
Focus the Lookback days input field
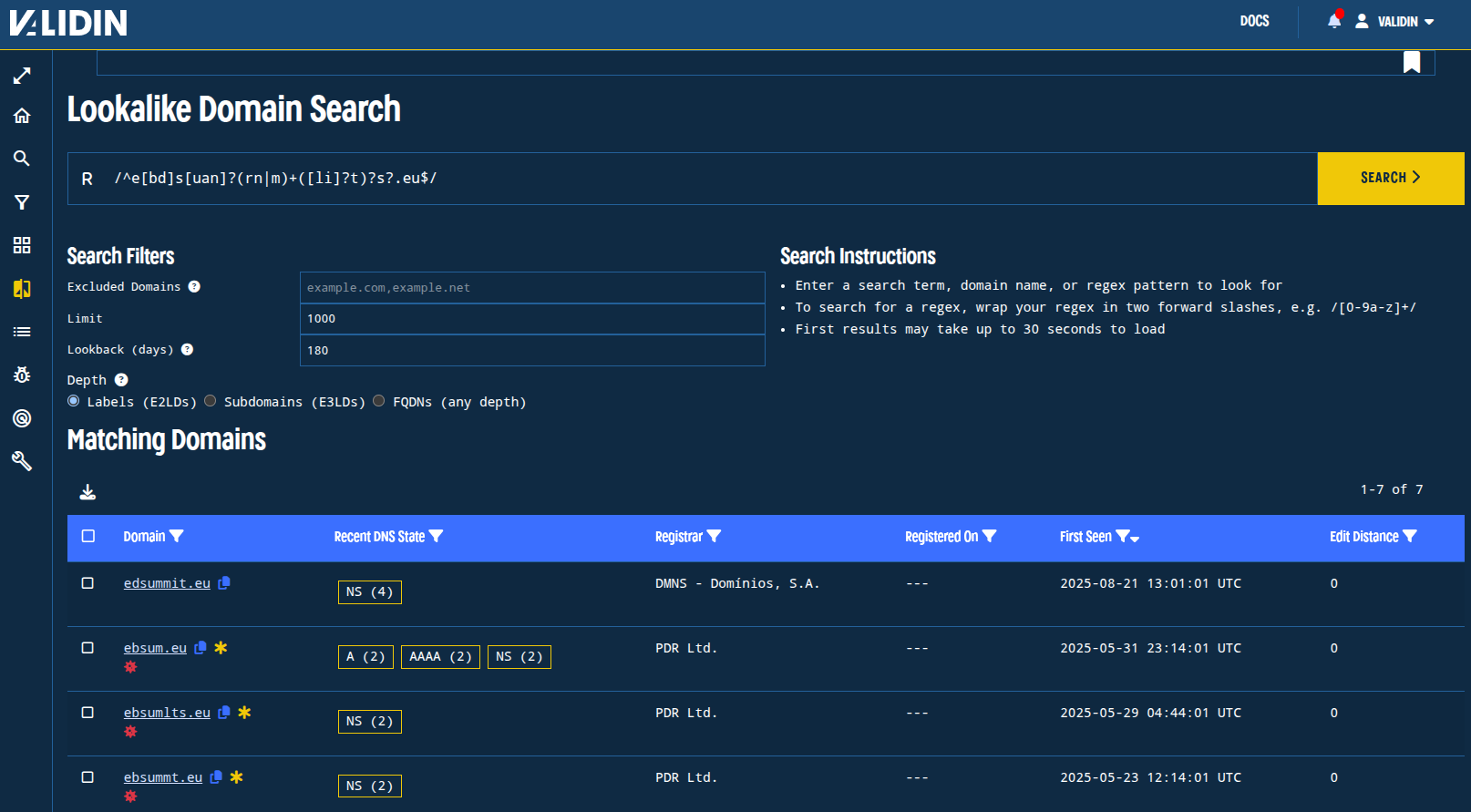click(532, 350)
